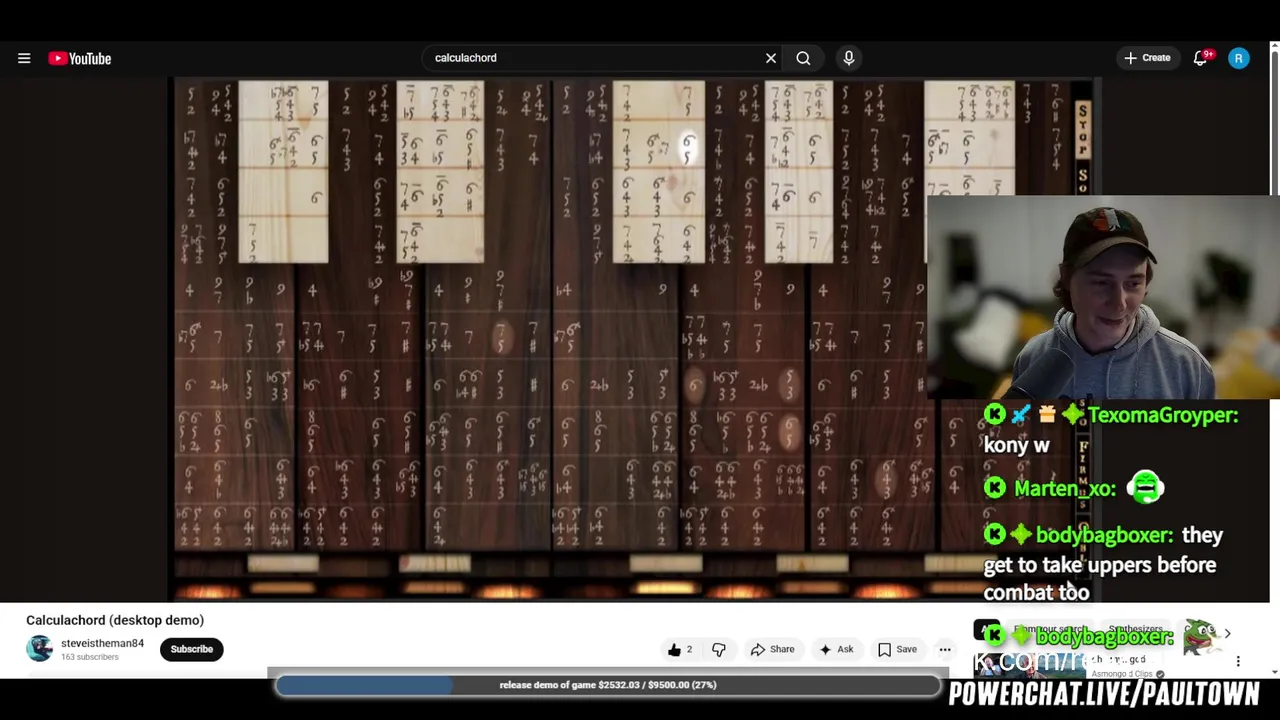
Task: Open the Ask AI button
Action: [x=835, y=649]
